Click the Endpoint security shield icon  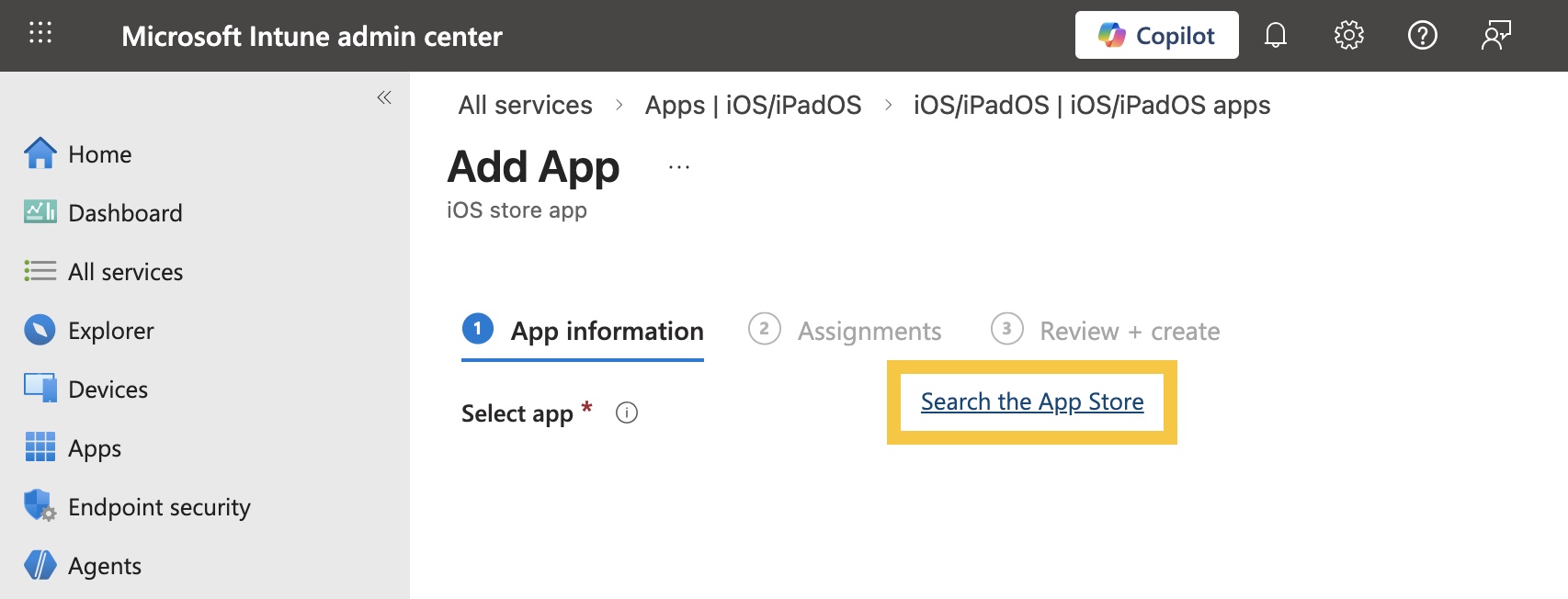tap(40, 505)
